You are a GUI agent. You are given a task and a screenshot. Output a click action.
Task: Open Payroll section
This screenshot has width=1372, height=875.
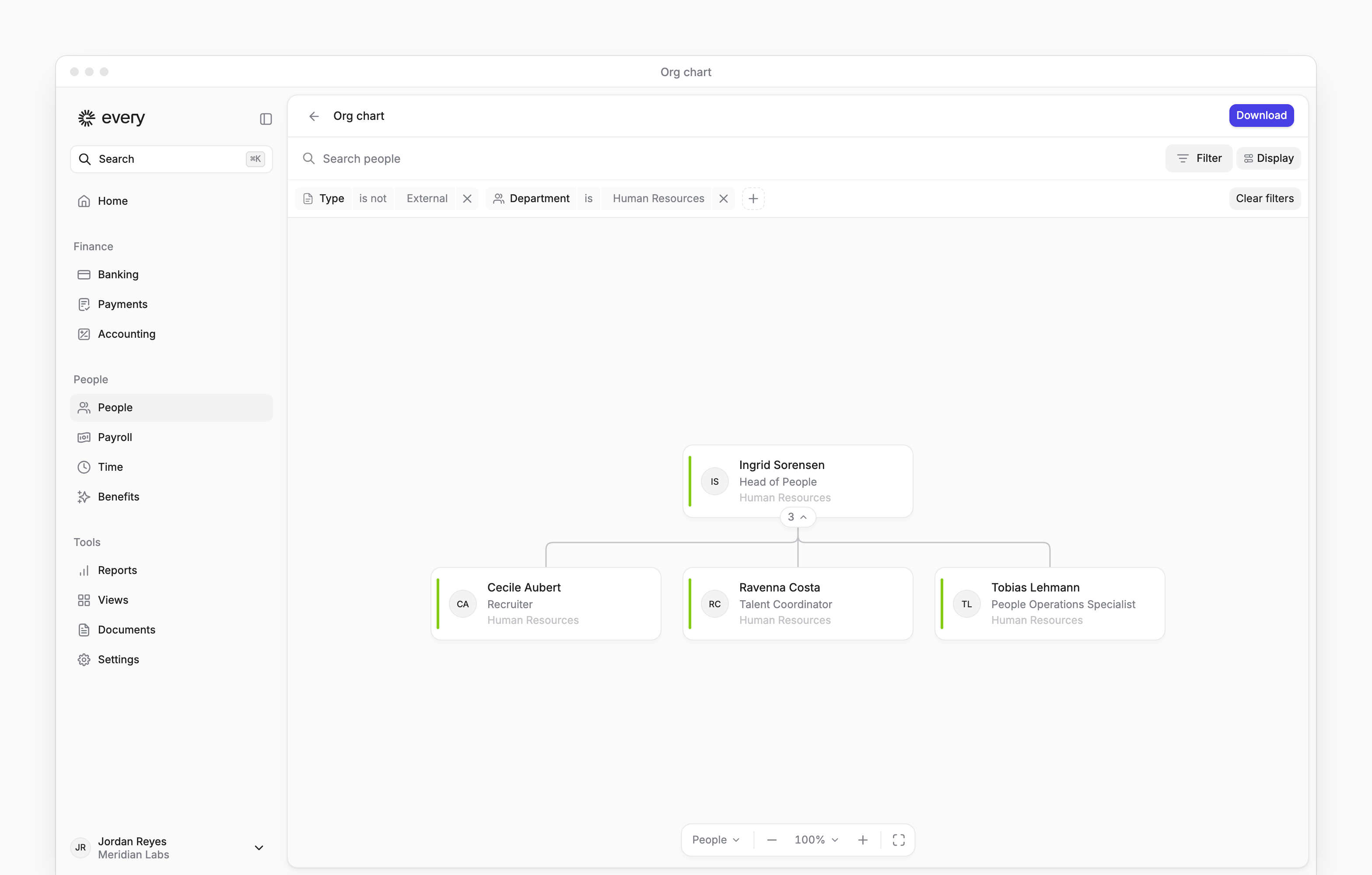click(x=171, y=437)
